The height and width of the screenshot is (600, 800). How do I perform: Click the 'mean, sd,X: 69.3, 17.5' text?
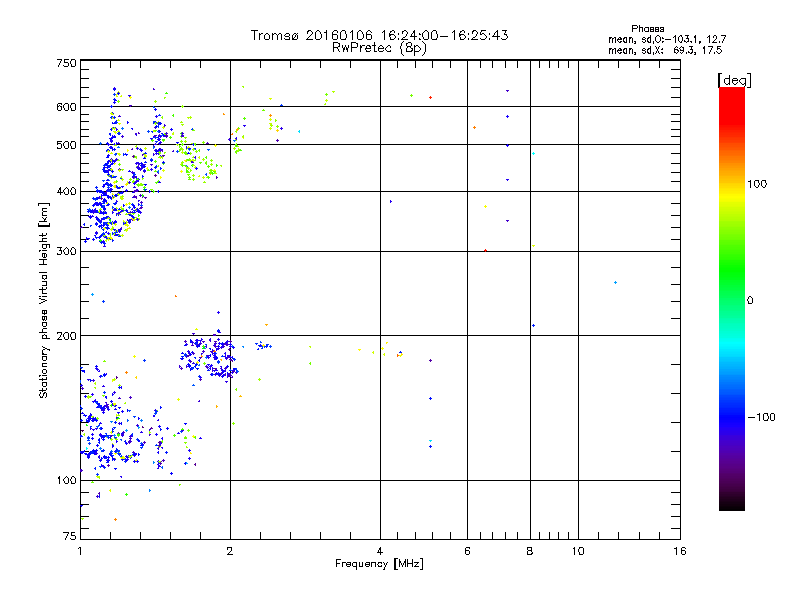[x=665, y=50]
